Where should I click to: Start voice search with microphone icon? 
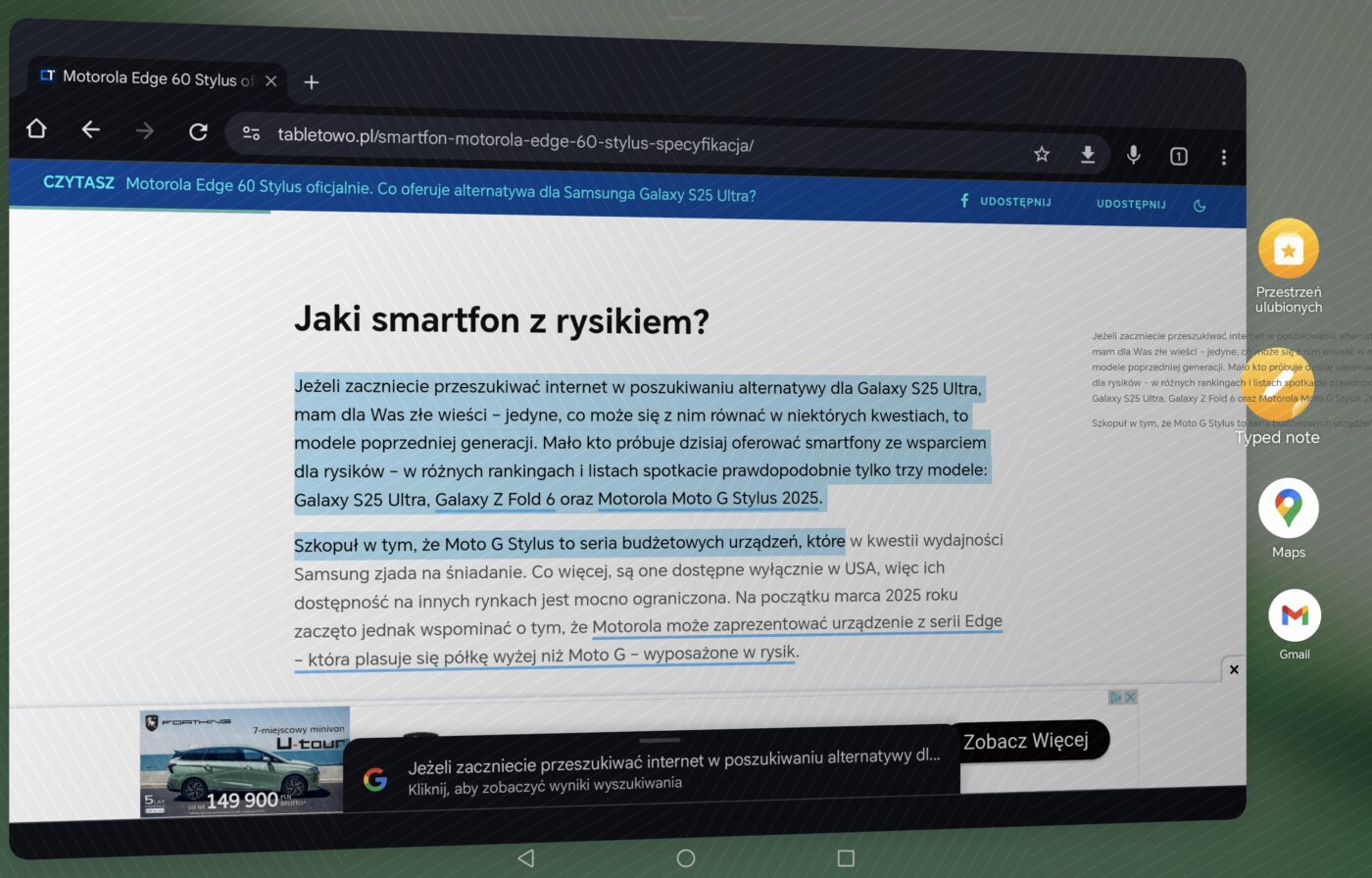[1134, 155]
